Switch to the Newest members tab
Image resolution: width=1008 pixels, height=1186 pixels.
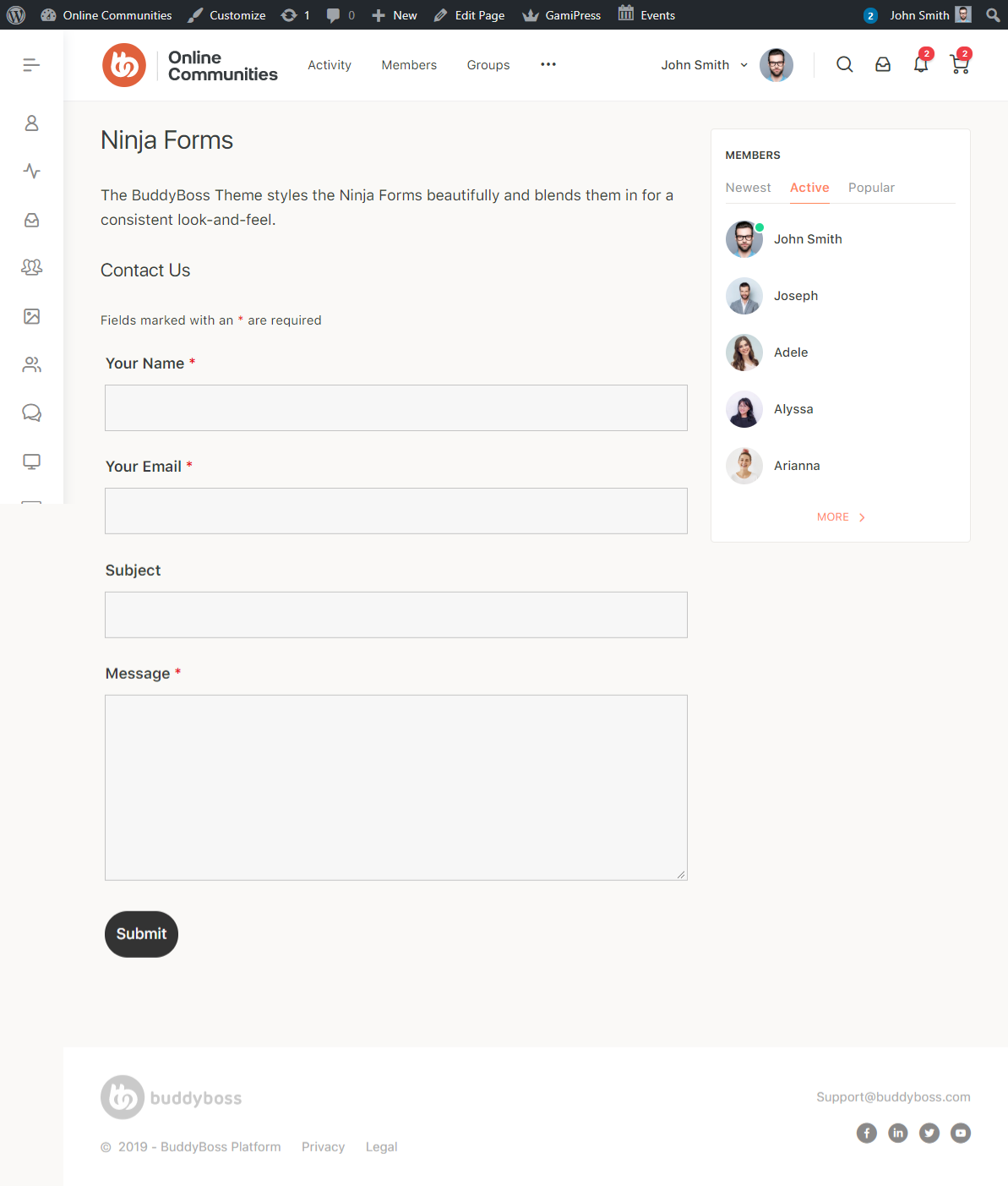tap(748, 187)
